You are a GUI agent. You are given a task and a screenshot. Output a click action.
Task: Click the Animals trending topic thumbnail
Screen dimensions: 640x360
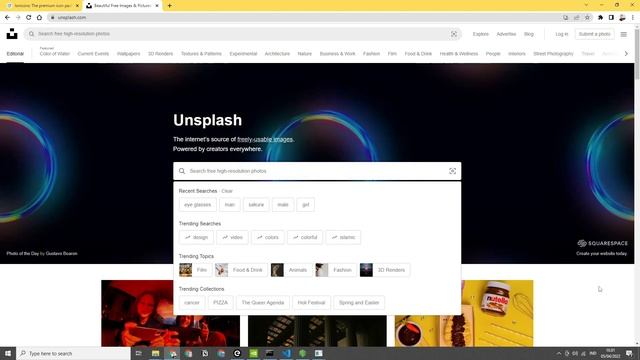tap(277, 270)
